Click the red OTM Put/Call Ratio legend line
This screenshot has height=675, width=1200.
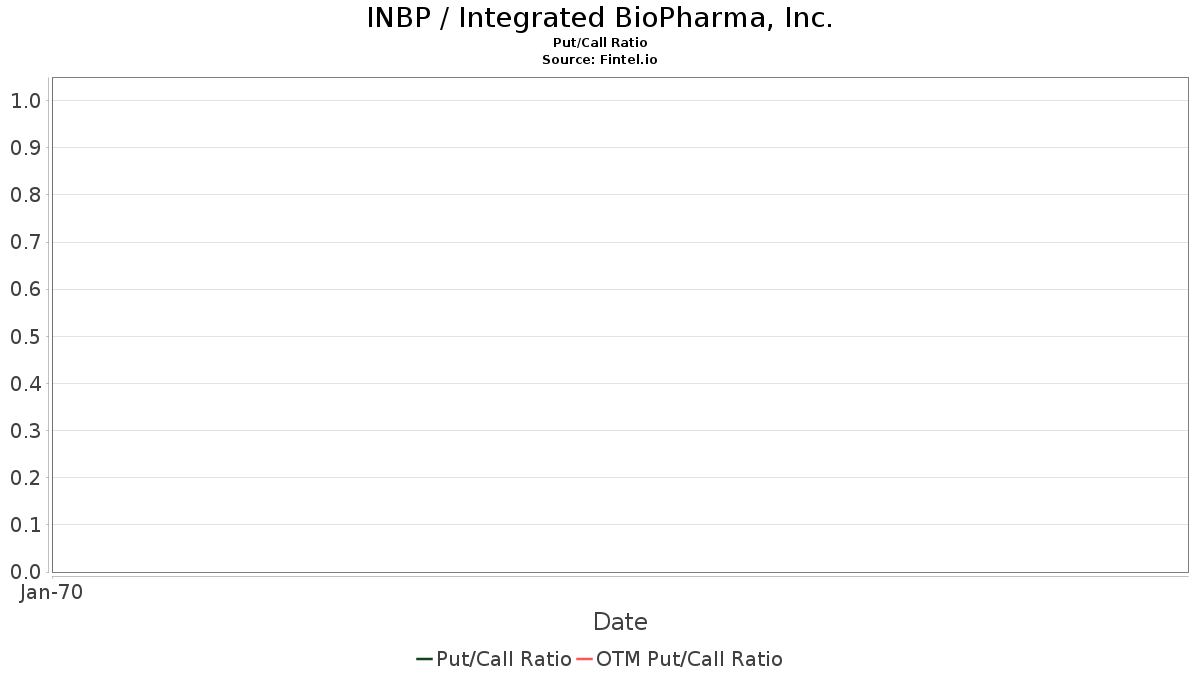click(584, 659)
